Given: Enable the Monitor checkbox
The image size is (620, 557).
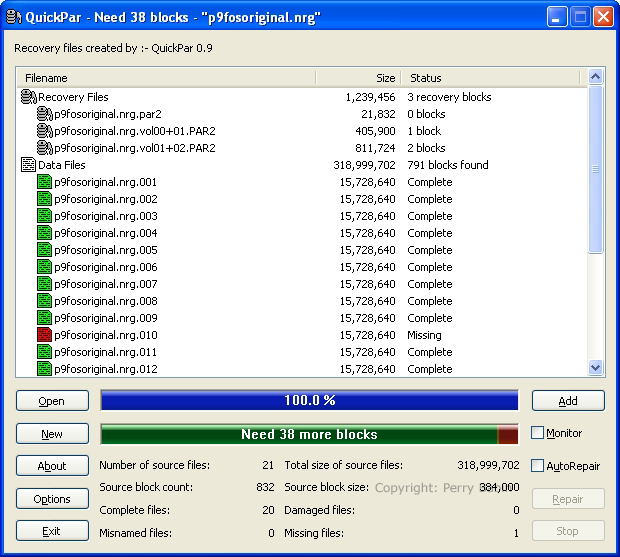Looking at the screenshot, I should click(x=537, y=432).
